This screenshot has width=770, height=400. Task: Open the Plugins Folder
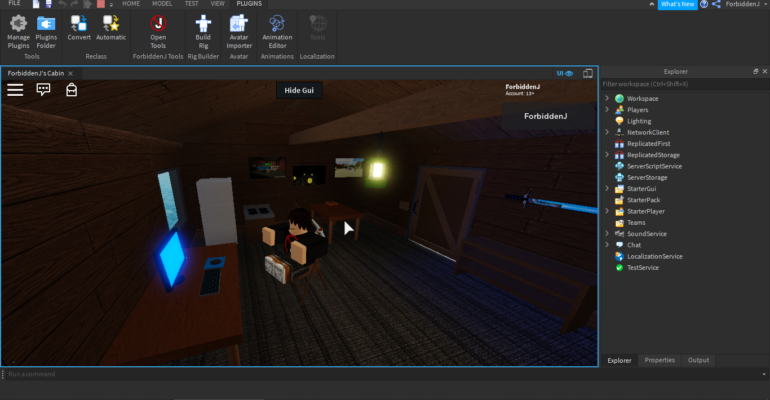[x=46, y=32]
